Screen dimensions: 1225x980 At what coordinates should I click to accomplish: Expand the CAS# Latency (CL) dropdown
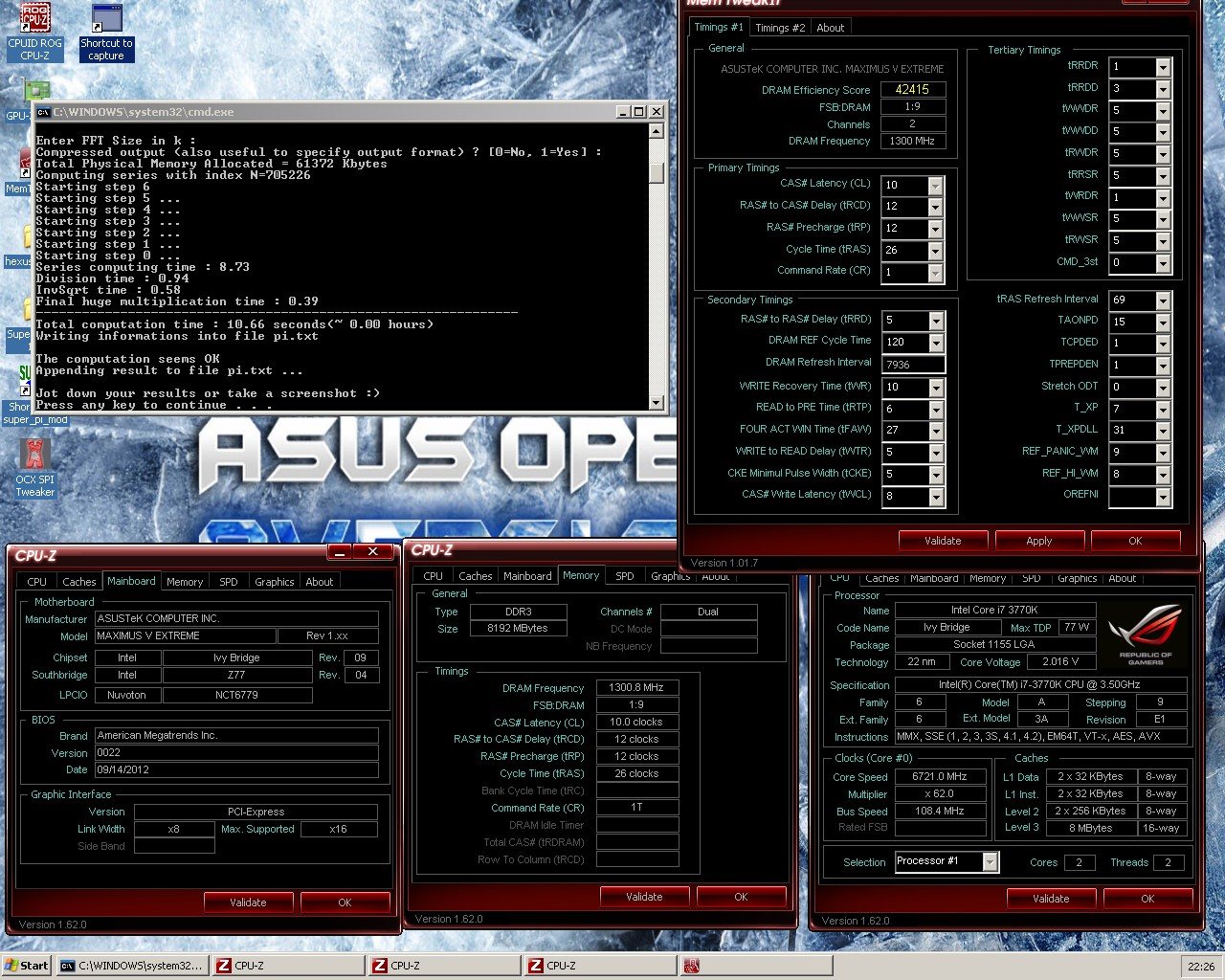935,185
